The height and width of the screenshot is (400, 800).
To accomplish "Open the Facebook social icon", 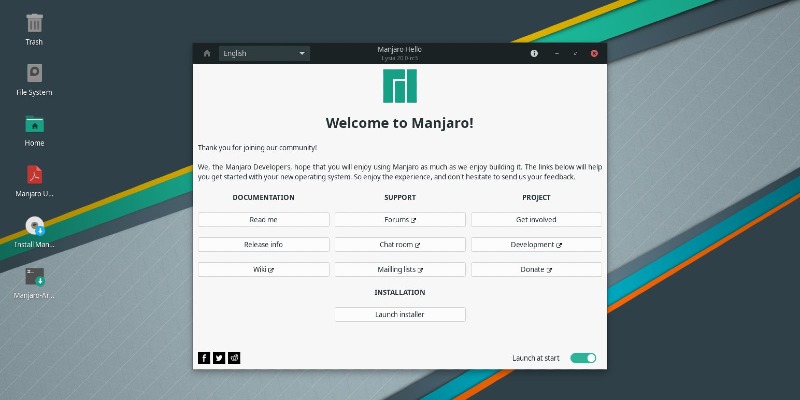I will point(204,358).
